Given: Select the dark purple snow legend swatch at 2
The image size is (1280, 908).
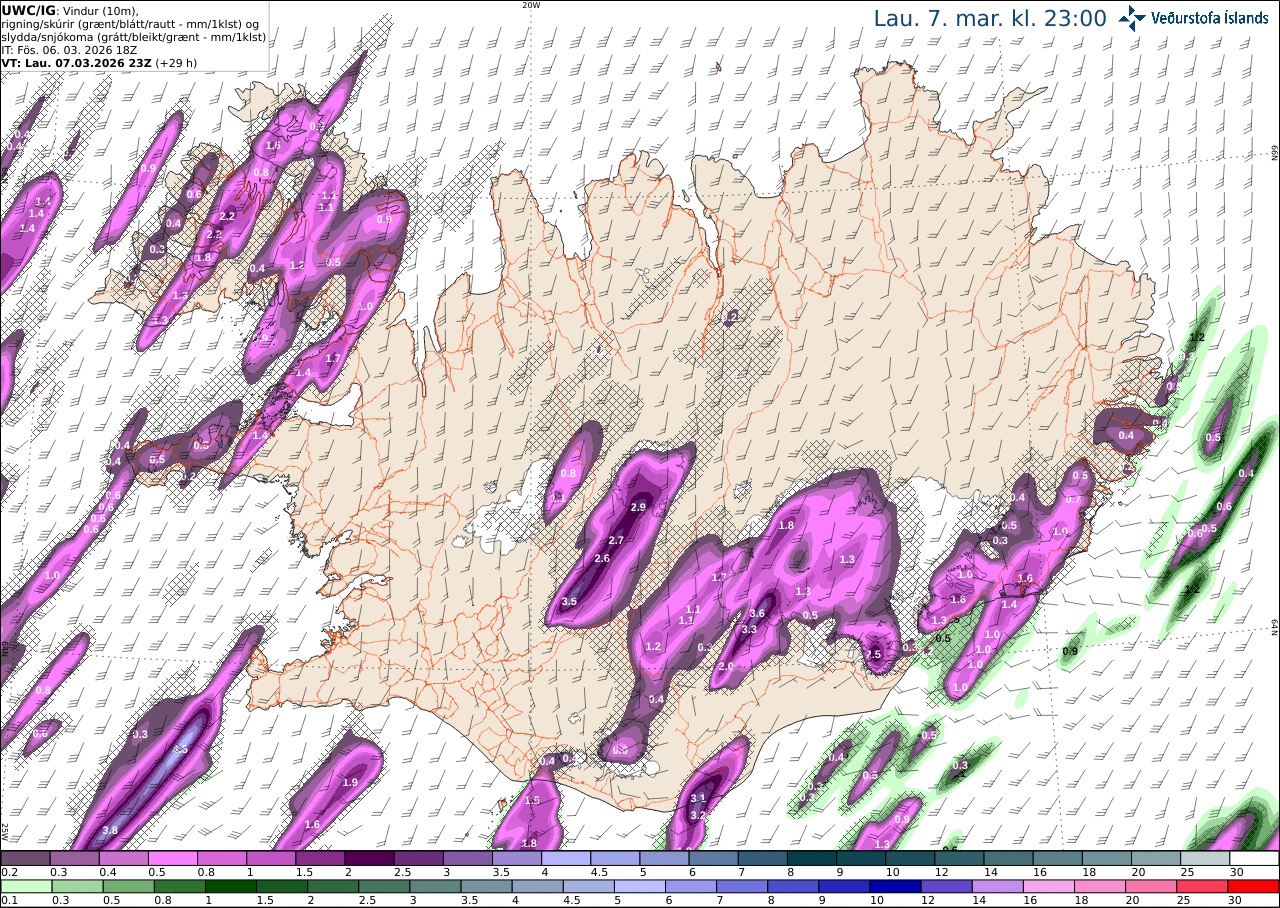Looking at the screenshot, I should click(x=370, y=858).
